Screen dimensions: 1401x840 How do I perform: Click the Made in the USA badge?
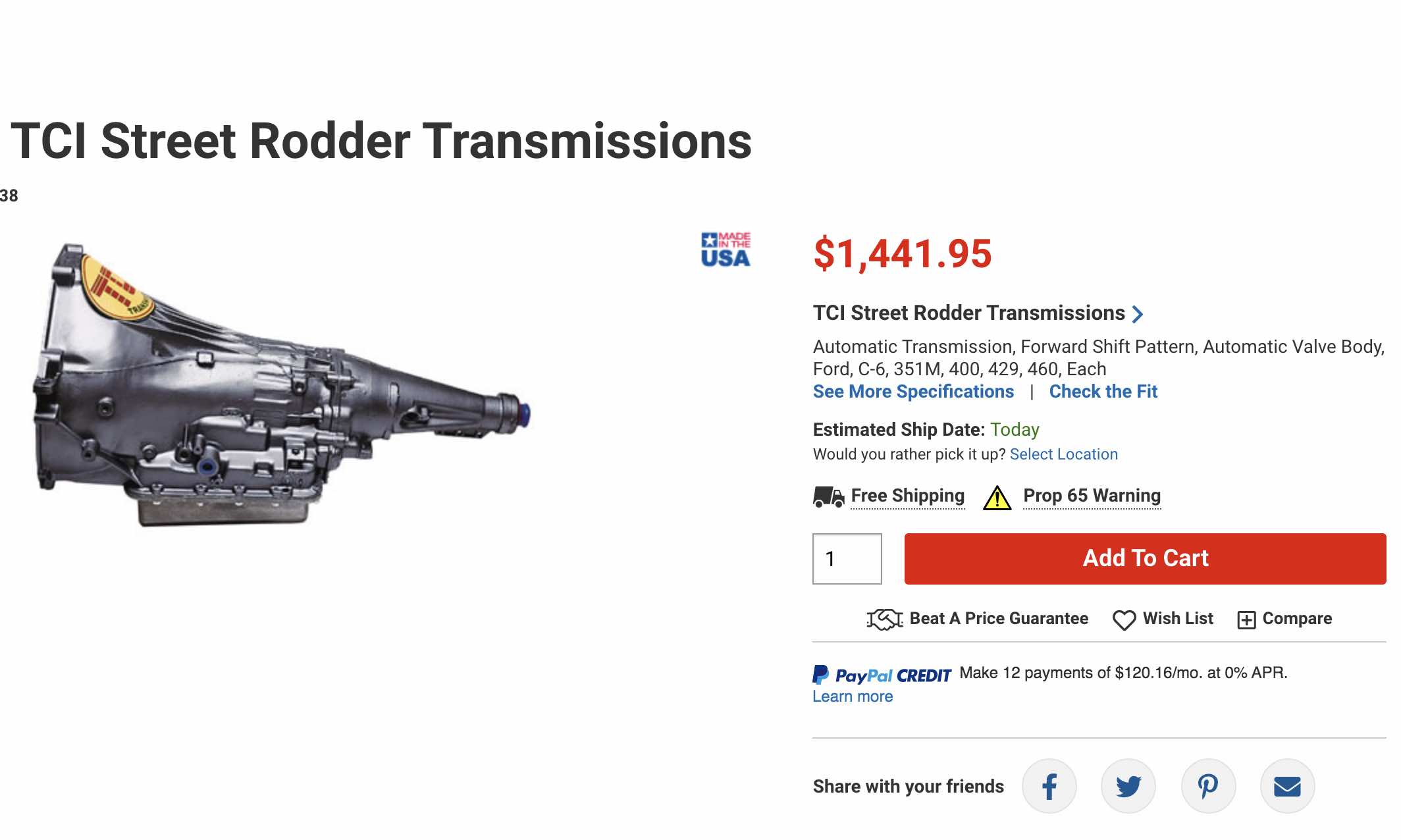[x=726, y=249]
